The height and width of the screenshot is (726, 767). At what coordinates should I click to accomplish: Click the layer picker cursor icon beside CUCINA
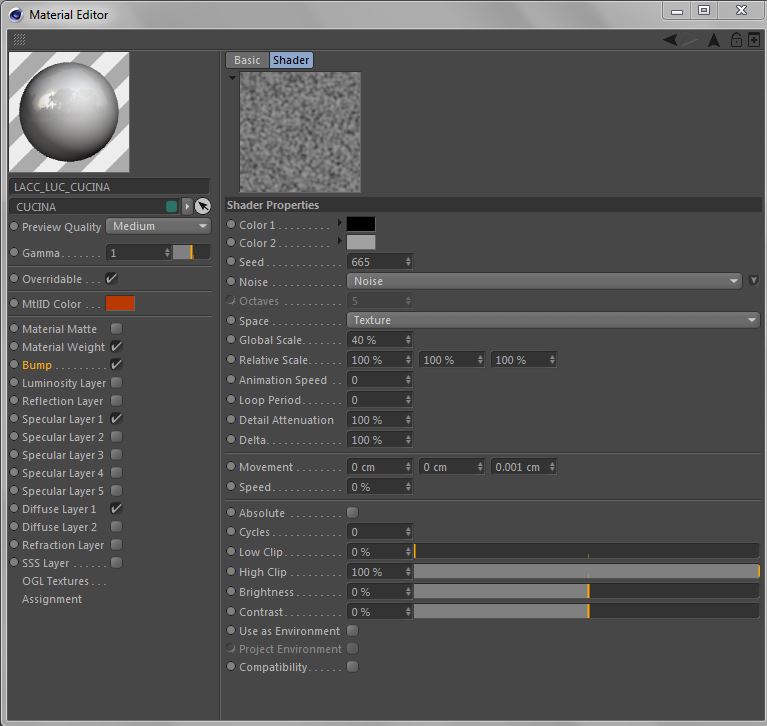pyautogui.click(x=202, y=207)
